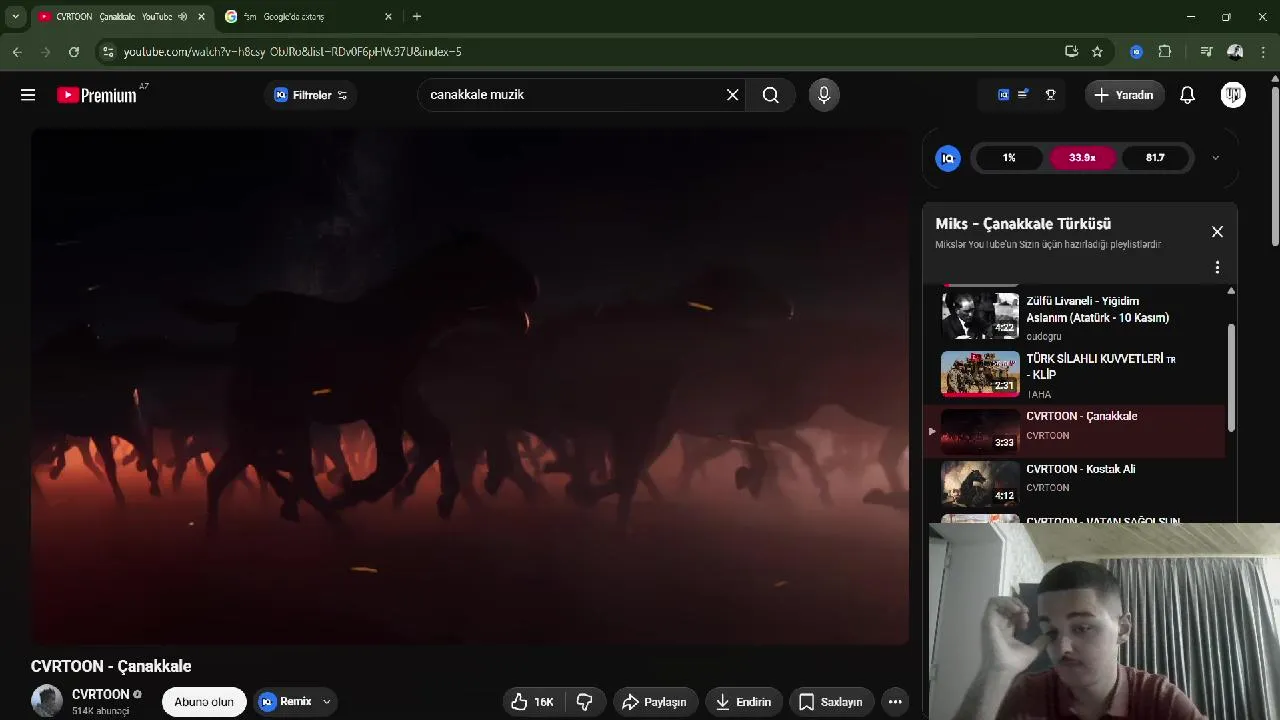This screenshot has width=1280, height=720.
Task: Open the tab search dropdown arrow
Action: [15, 17]
